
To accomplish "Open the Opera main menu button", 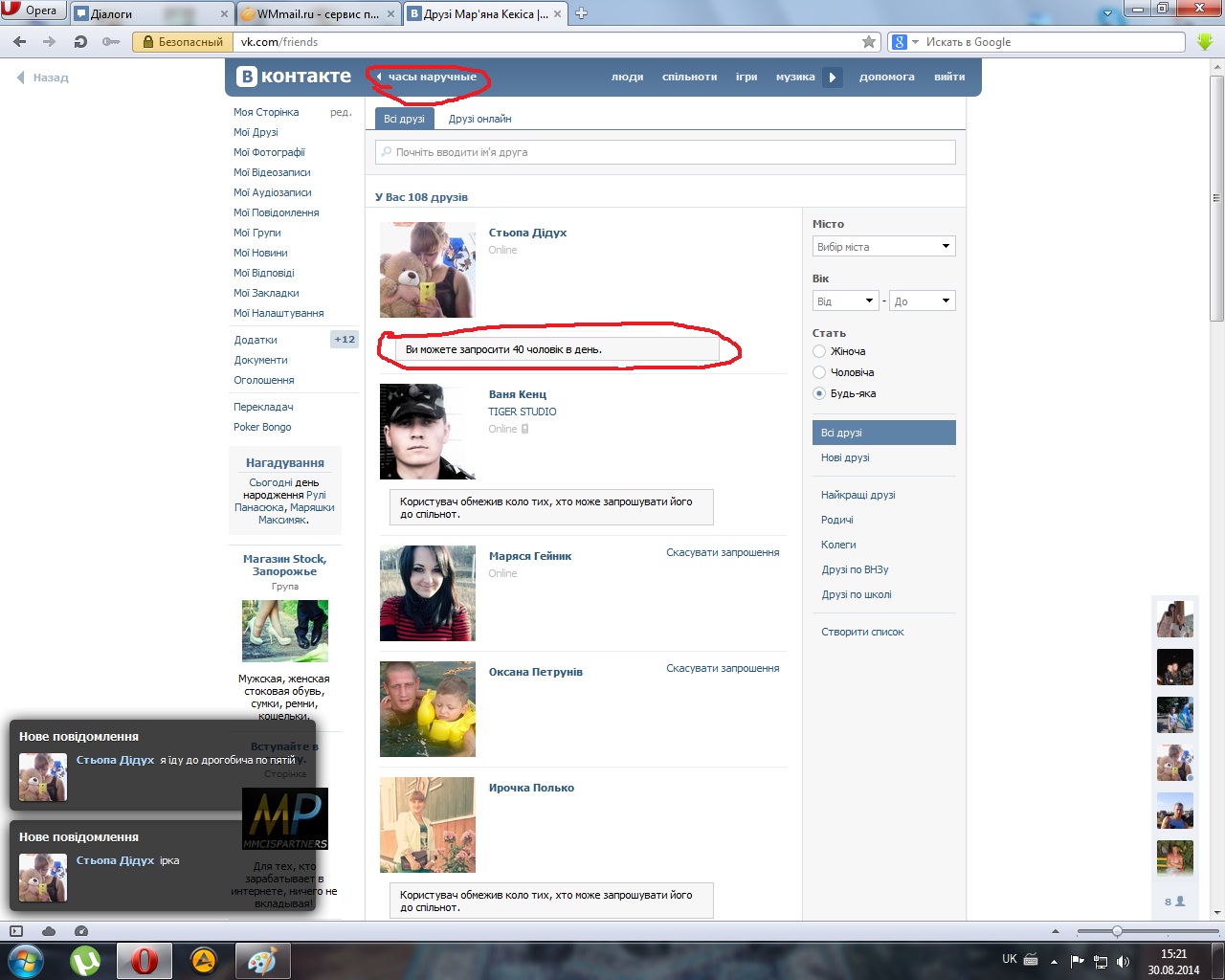I will (31, 11).
